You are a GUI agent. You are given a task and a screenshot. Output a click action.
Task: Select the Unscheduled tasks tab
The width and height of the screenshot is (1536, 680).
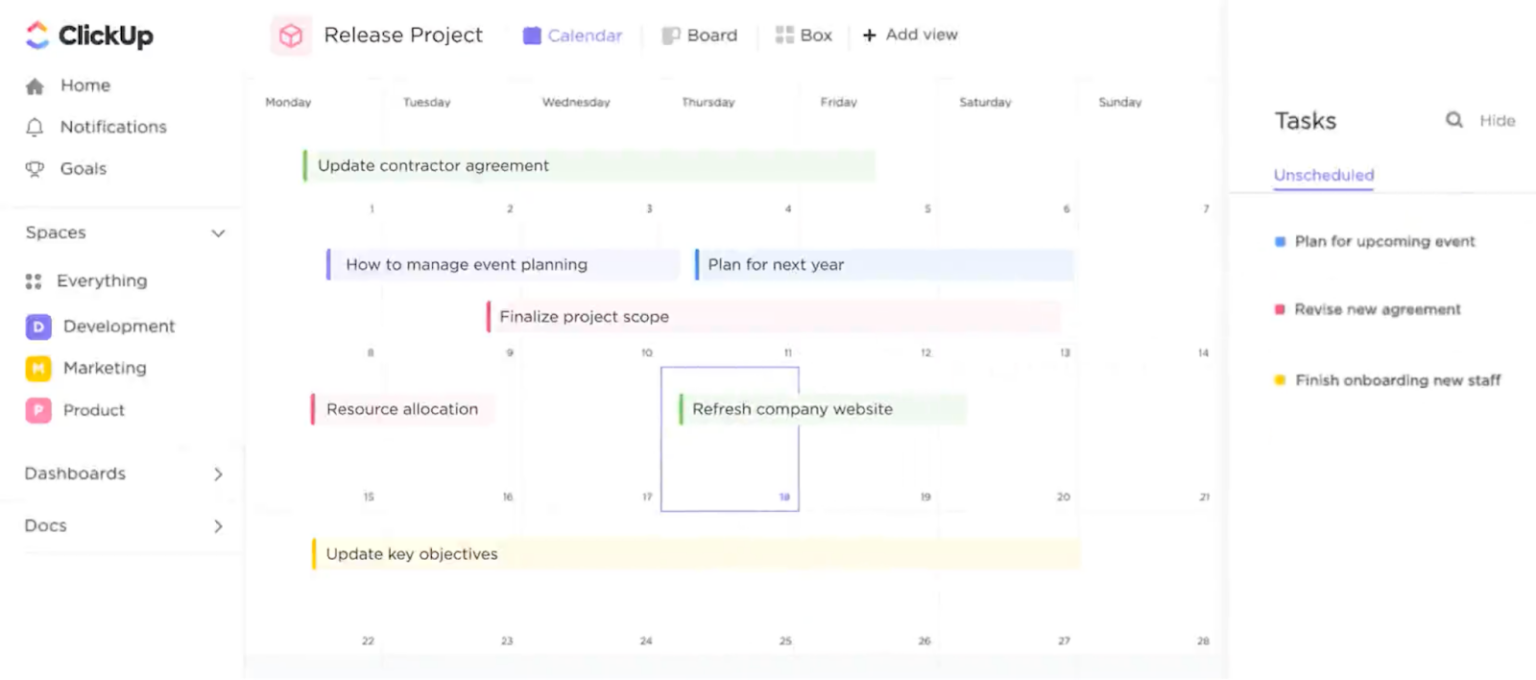coord(1322,175)
